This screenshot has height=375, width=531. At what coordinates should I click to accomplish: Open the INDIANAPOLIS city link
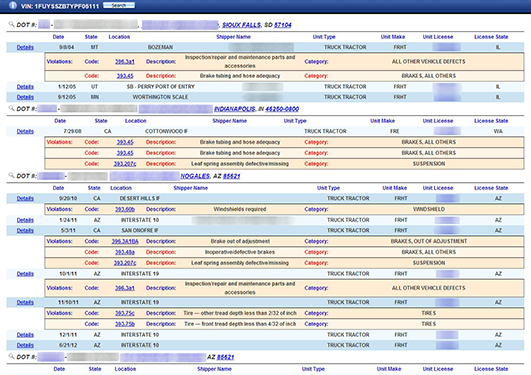[235, 109]
